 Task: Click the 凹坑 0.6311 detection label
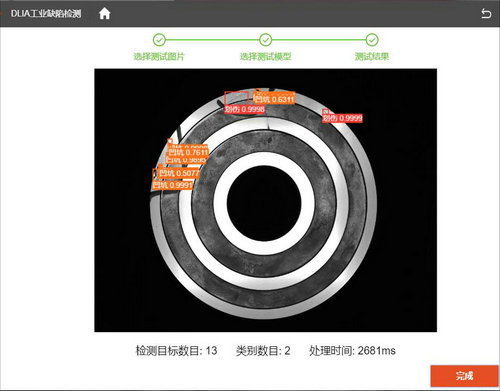(x=274, y=99)
